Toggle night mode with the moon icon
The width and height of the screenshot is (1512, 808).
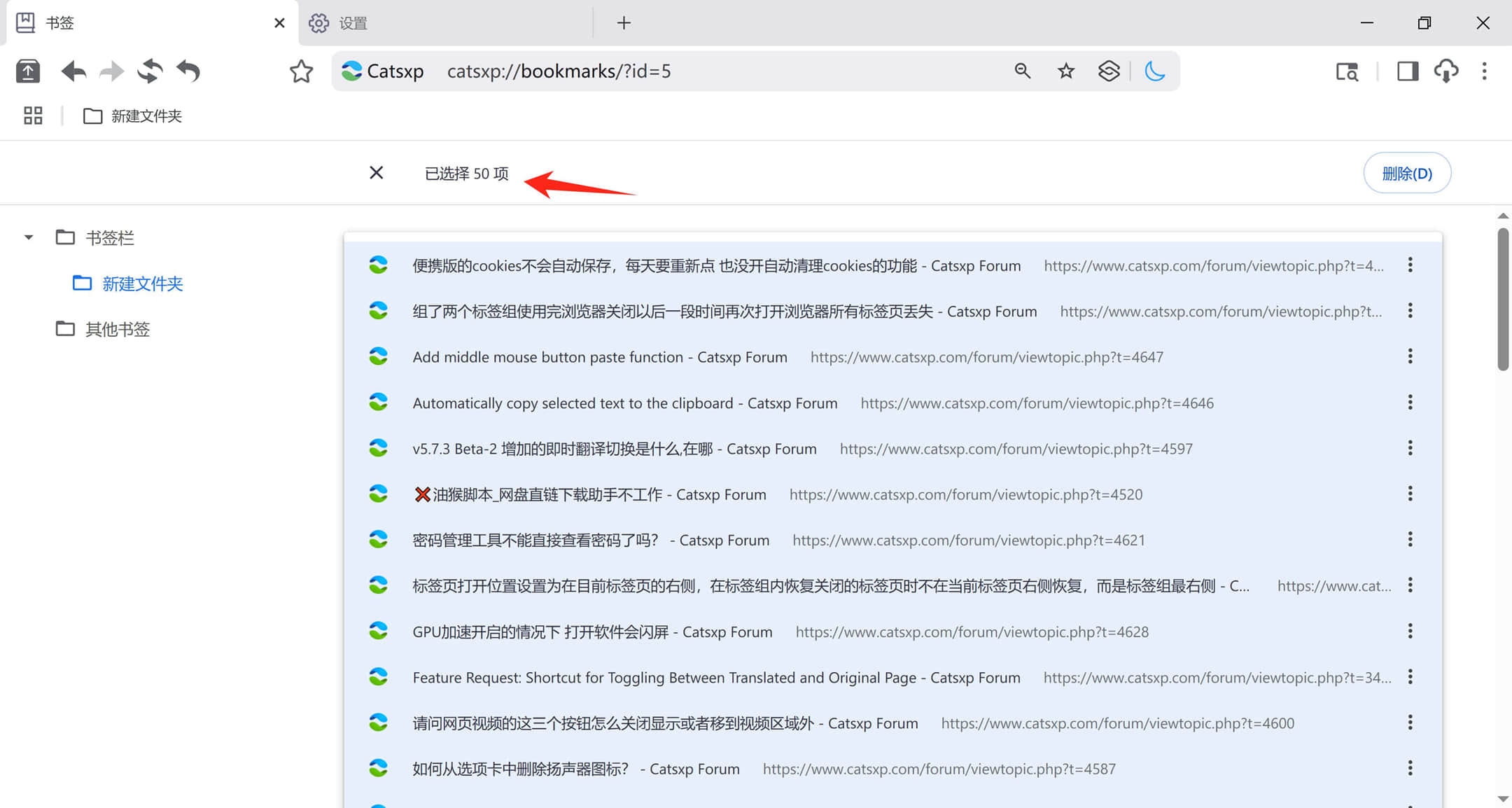1154,71
